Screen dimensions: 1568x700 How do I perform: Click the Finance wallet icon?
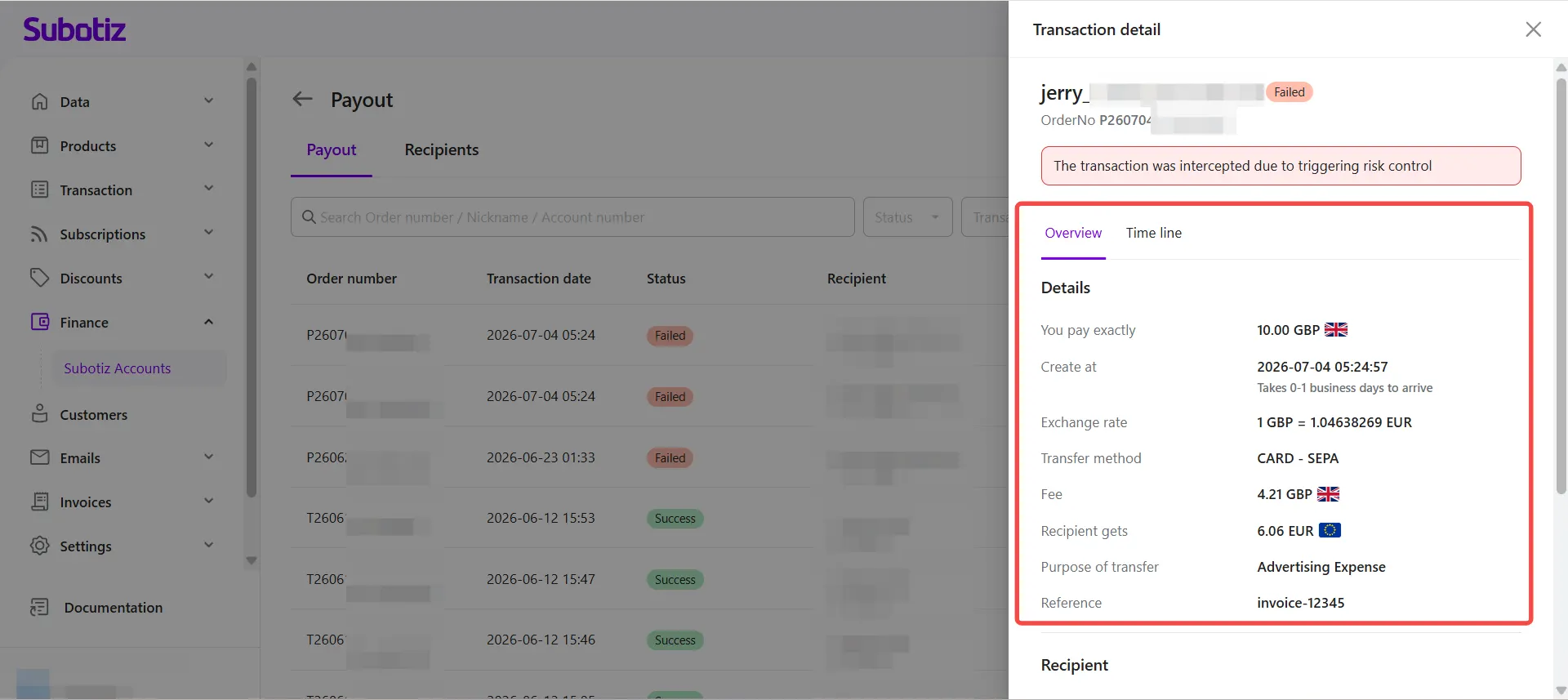point(39,322)
